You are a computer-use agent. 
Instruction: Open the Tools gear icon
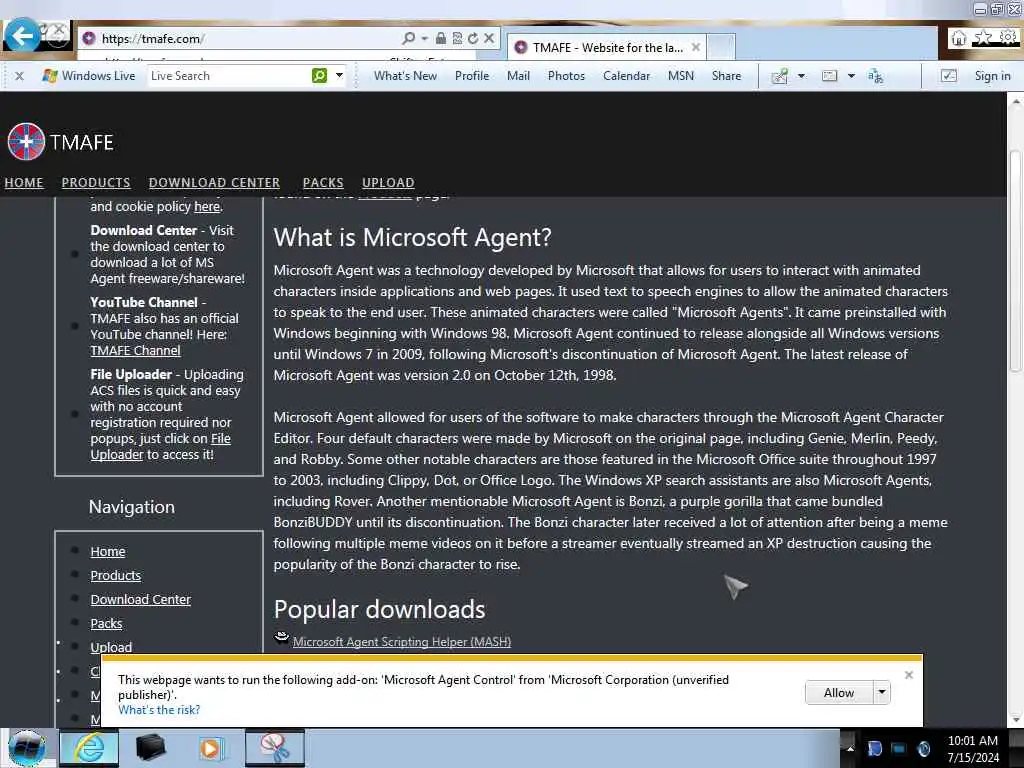(x=1008, y=37)
